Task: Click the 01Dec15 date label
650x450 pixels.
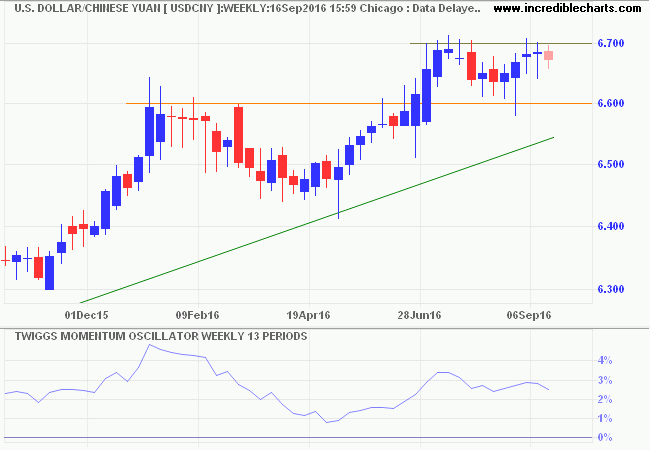Action: click(87, 316)
